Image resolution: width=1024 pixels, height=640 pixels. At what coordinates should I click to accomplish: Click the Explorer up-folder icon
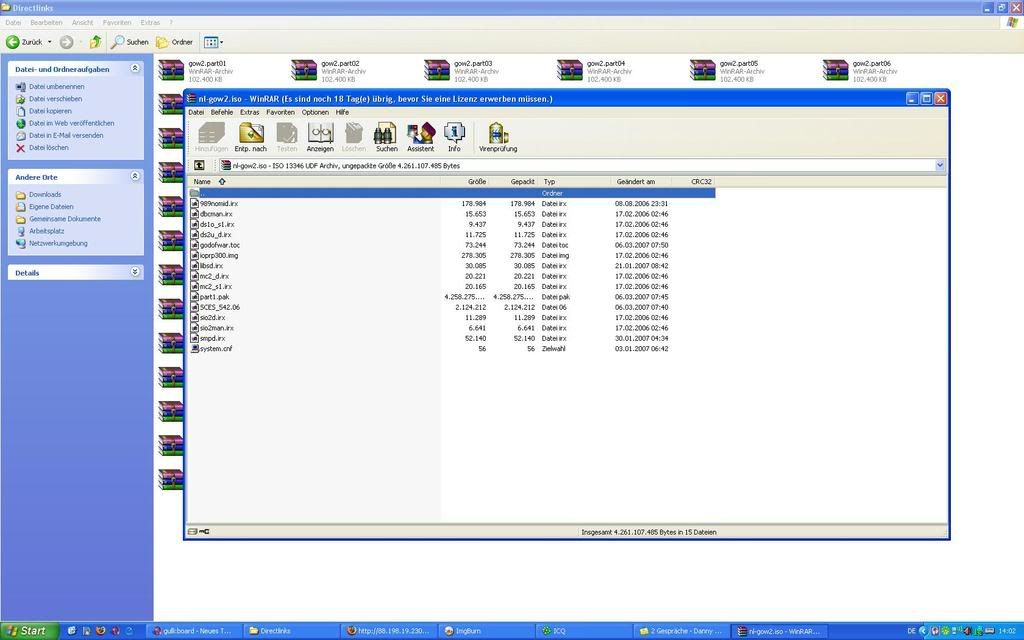(95, 42)
